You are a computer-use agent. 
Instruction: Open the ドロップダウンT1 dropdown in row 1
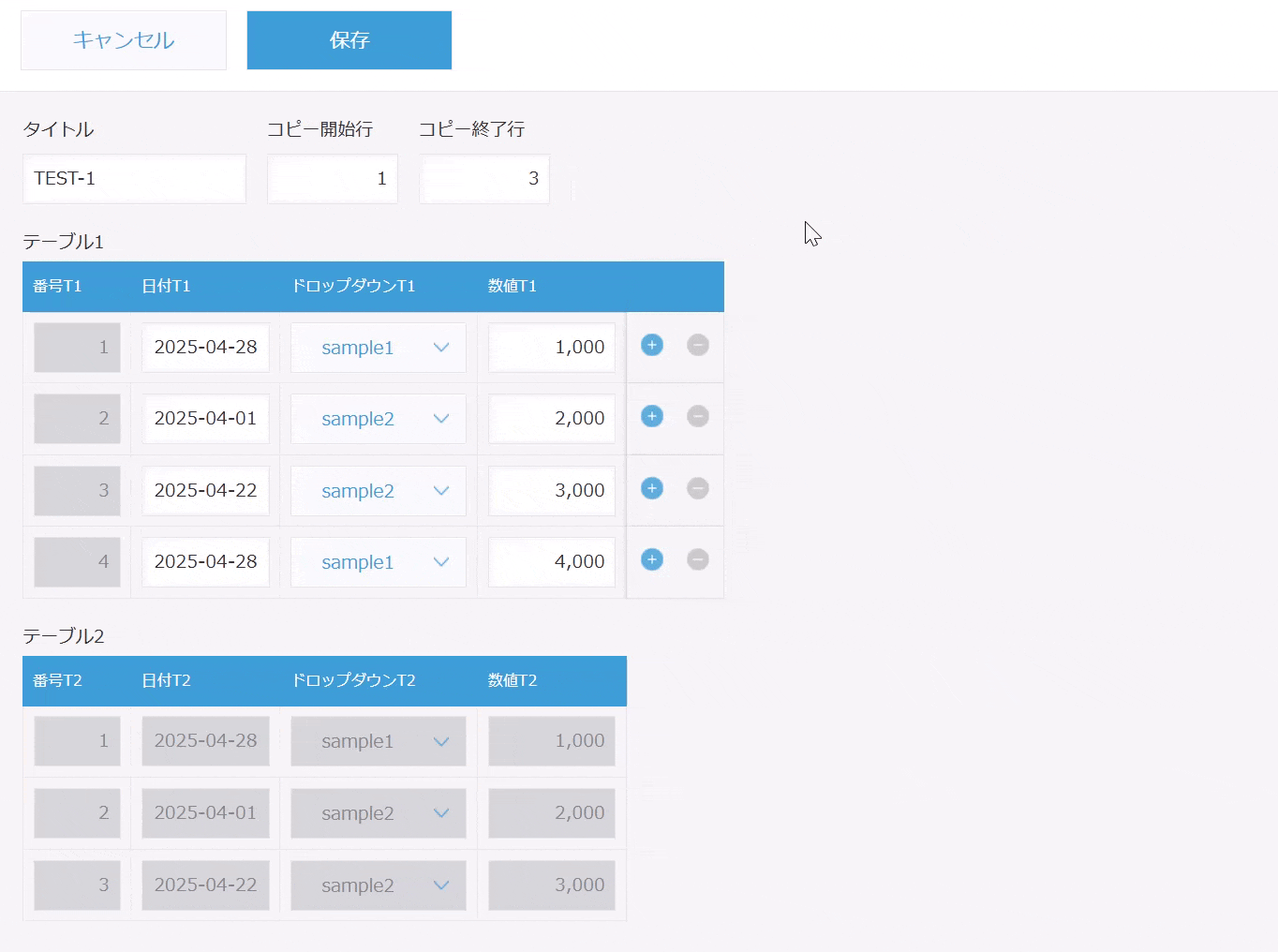tap(379, 348)
